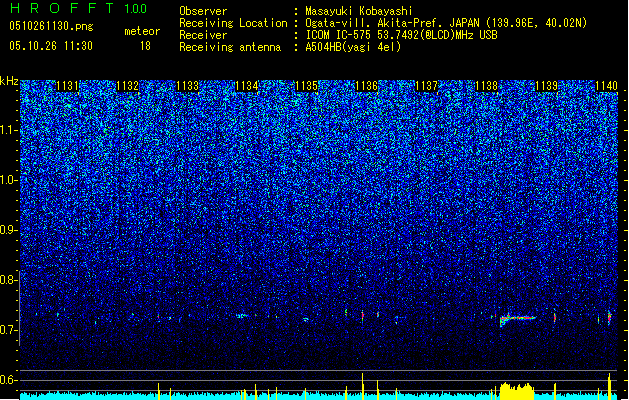Click the 1140 time marker
Viewport: 629px width, 400px height.
coord(606,86)
